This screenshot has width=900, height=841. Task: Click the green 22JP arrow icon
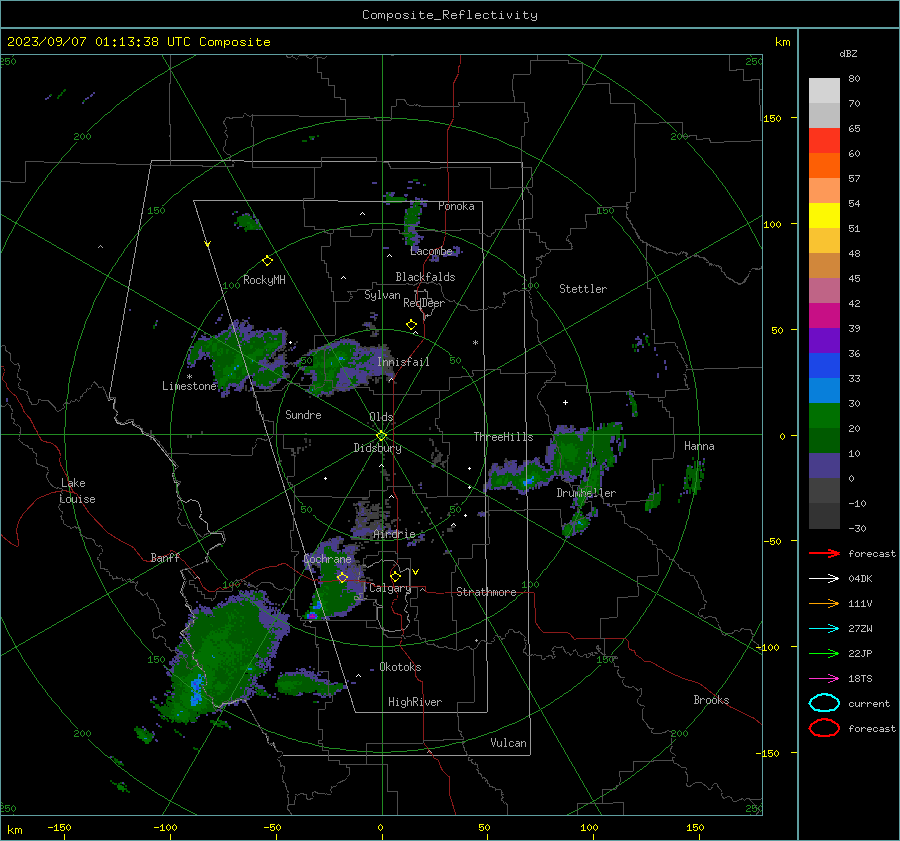pyautogui.click(x=824, y=653)
